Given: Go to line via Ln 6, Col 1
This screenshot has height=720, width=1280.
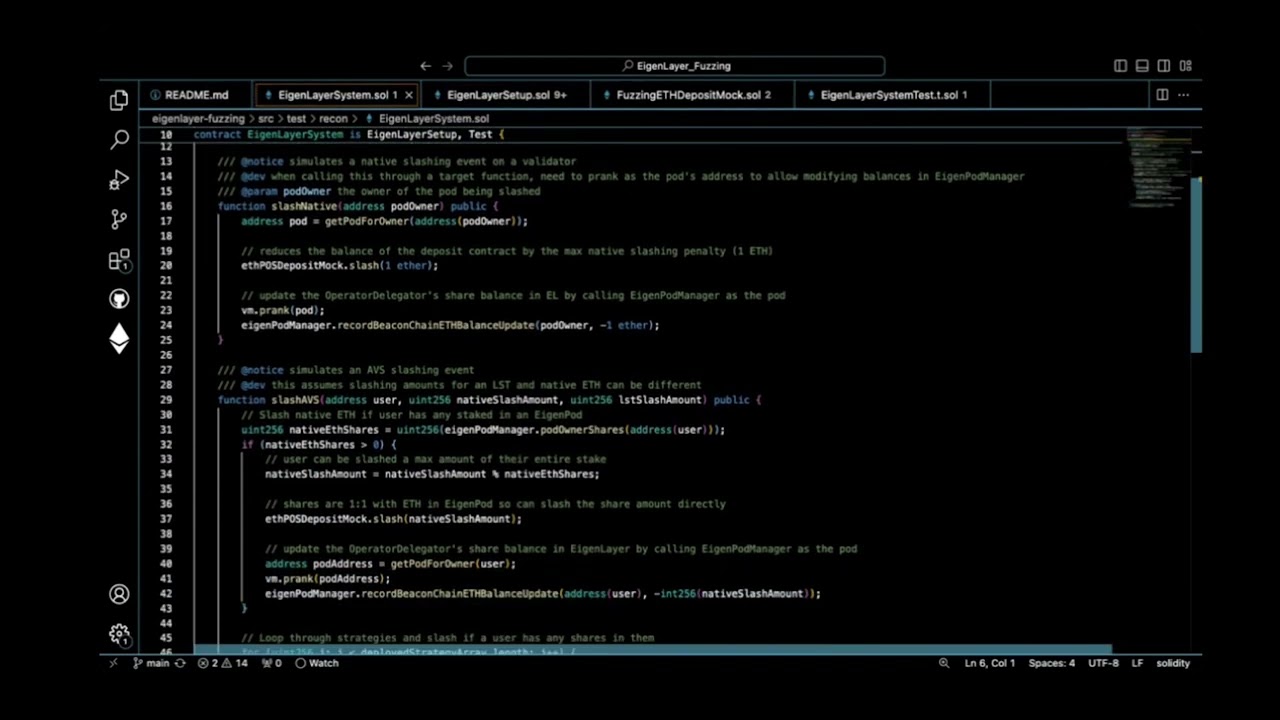Looking at the screenshot, I should click(x=990, y=663).
